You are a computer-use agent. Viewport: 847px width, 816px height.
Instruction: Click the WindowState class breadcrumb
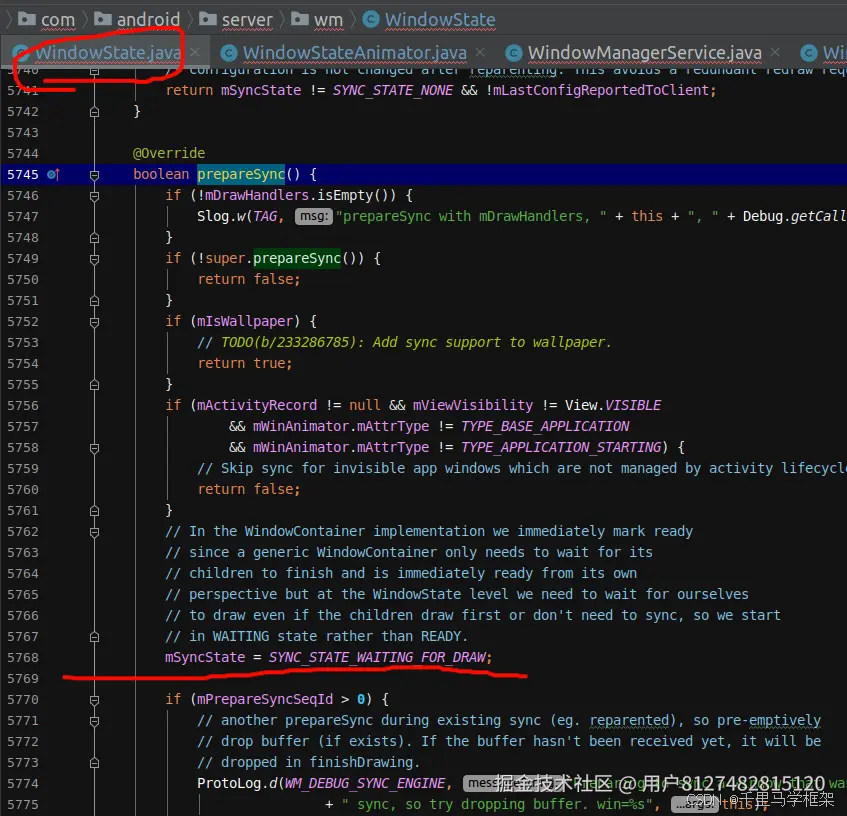tap(440, 20)
